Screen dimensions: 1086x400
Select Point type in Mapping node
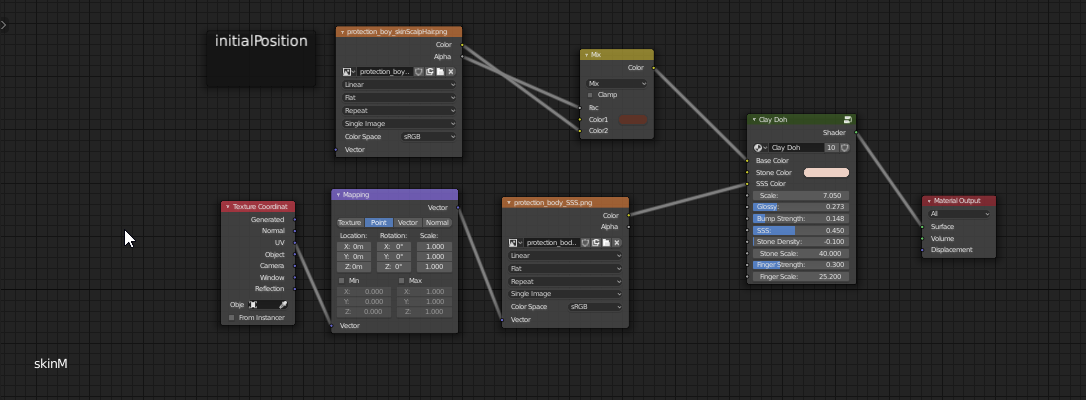[379, 223]
